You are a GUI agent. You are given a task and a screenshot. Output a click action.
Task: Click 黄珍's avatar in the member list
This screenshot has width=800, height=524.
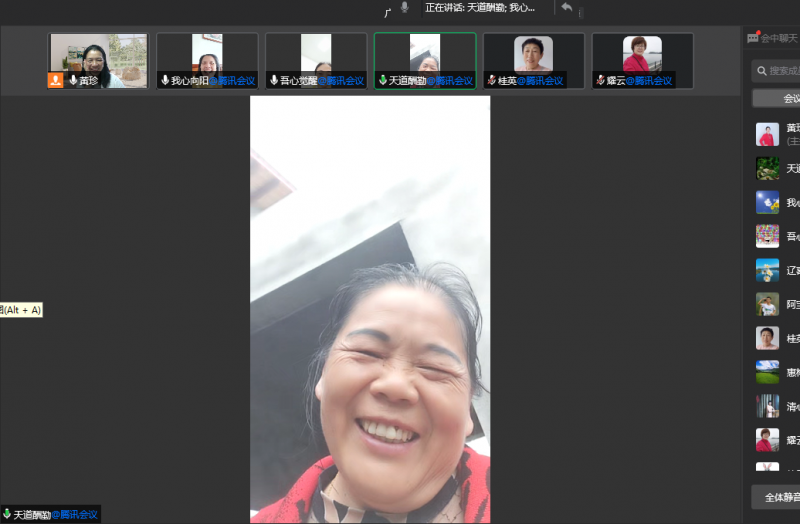pos(767,134)
